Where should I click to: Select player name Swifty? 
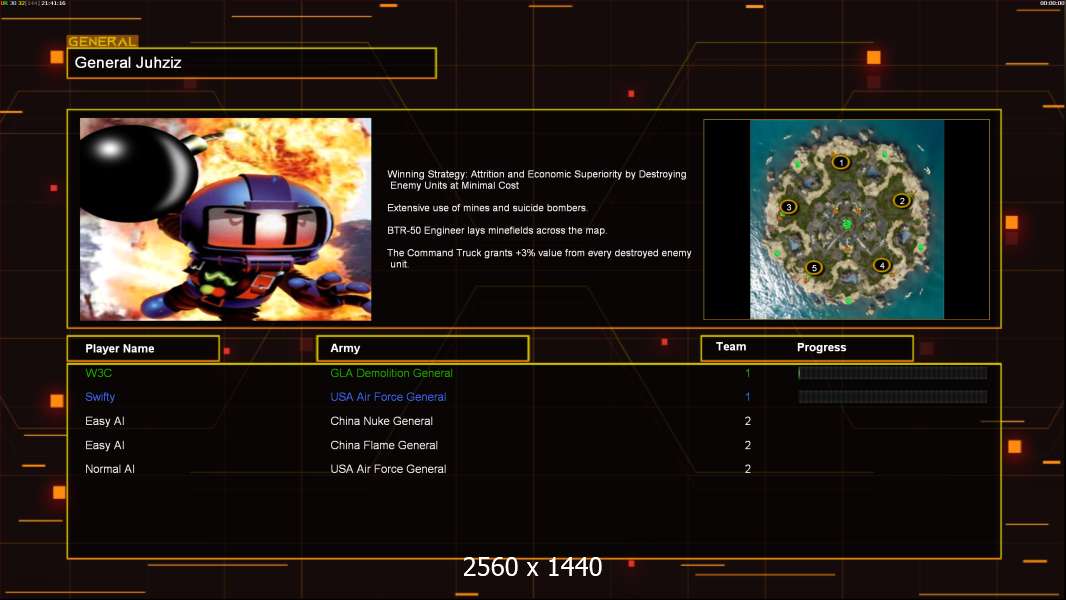coord(100,397)
